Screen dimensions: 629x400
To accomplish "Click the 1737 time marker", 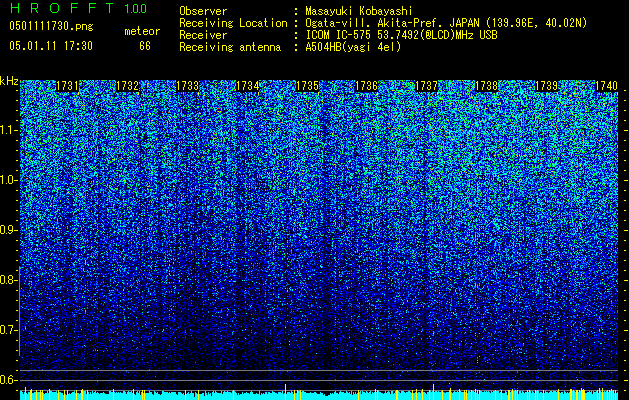I will [426, 86].
